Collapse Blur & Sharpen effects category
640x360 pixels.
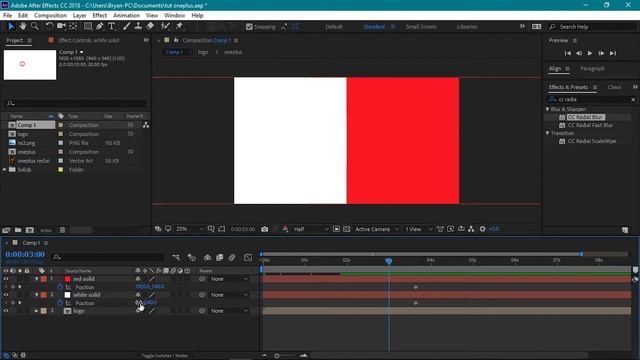click(548, 109)
